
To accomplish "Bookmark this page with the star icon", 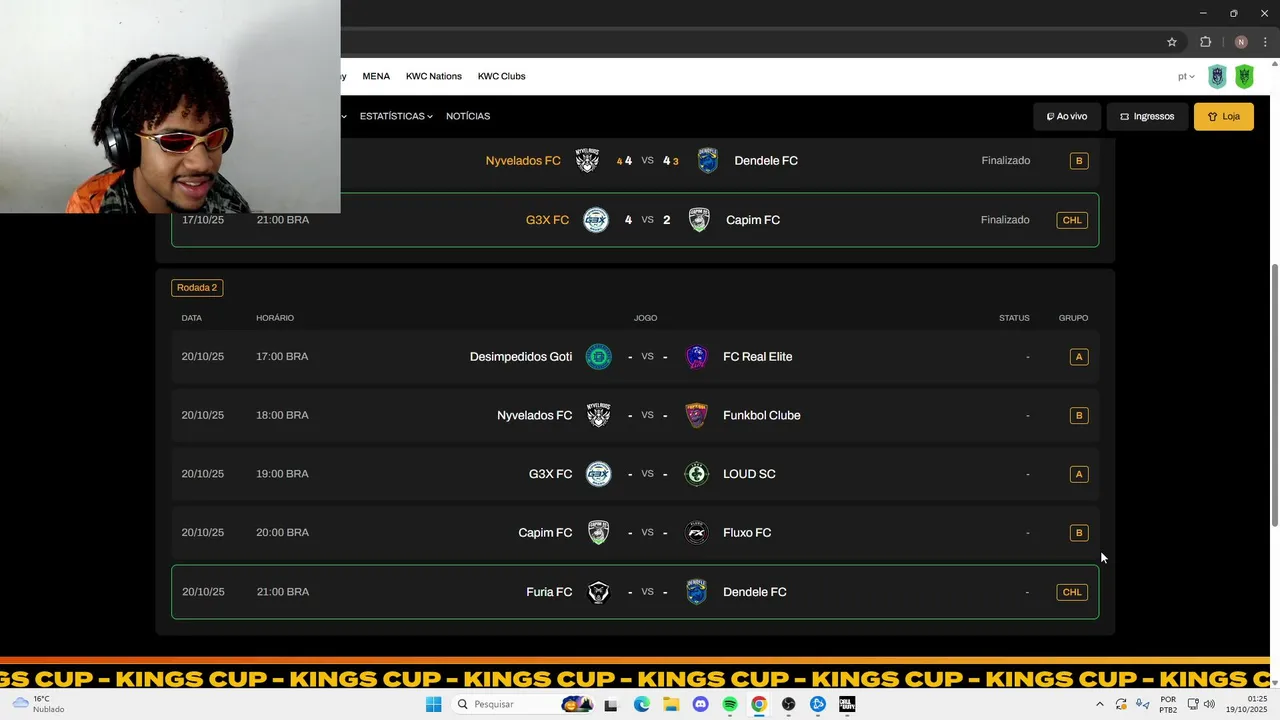I will [1172, 42].
